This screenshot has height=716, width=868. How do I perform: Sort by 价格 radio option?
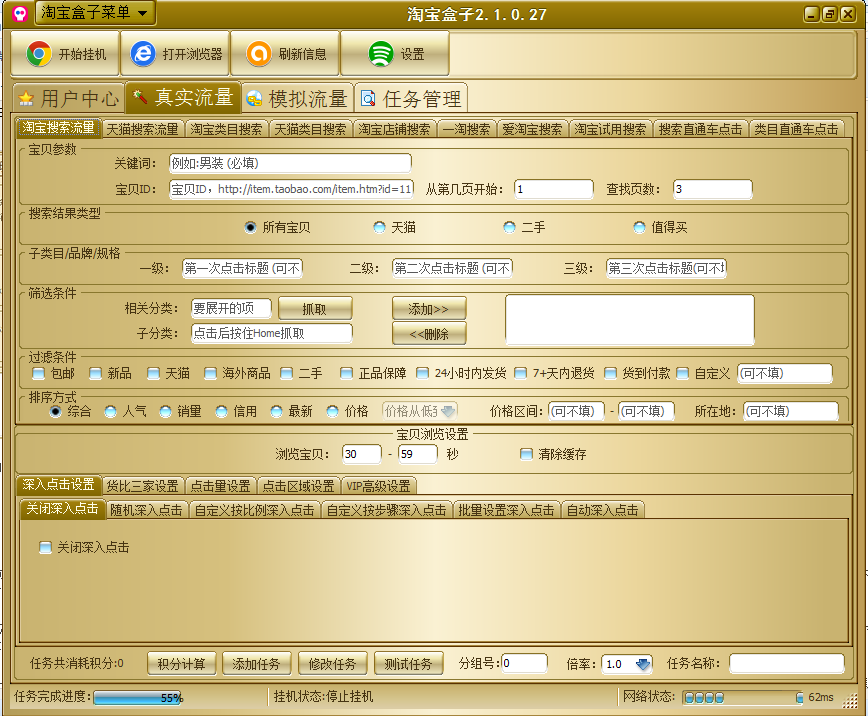point(332,411)
